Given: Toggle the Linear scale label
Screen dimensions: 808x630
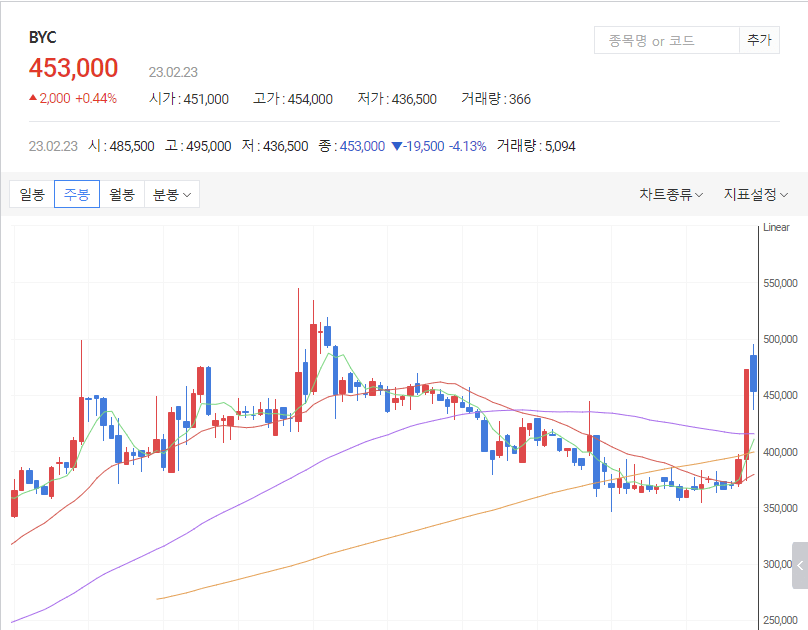Looking at the screenshot, I should [x=776, y=227].
